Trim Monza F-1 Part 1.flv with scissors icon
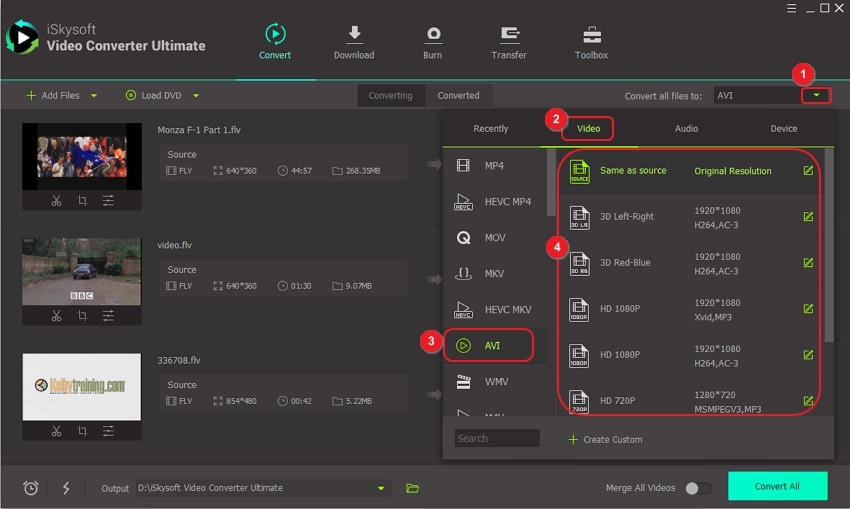 click(56, 201)
